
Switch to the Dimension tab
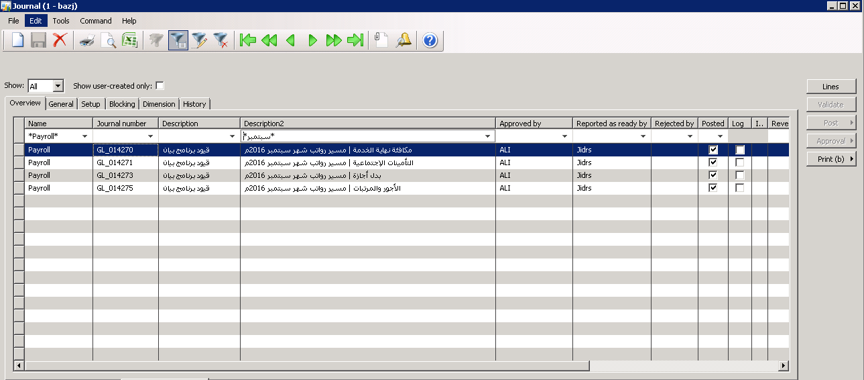click(x=159, y=104)
